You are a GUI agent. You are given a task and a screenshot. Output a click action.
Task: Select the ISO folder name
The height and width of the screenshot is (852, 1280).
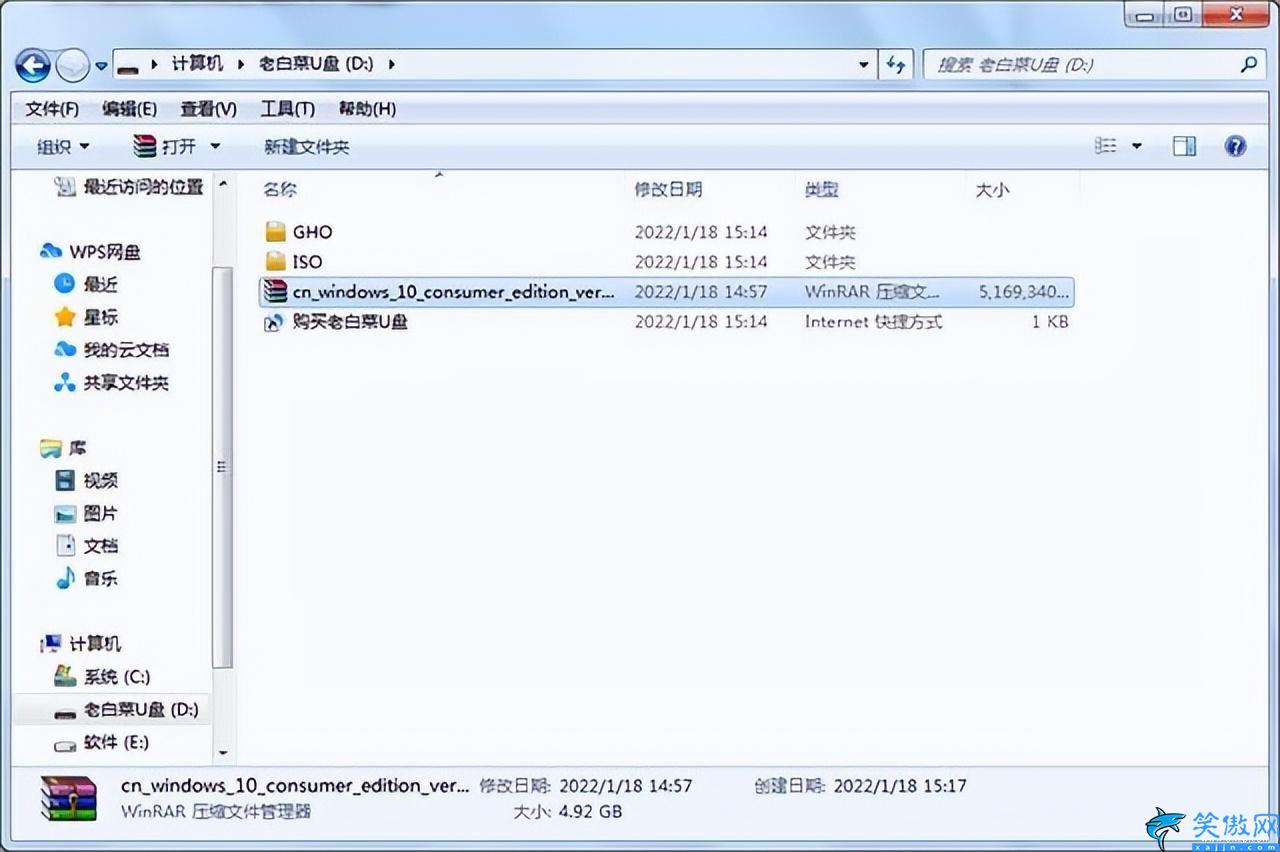click(x=308, y=262)
